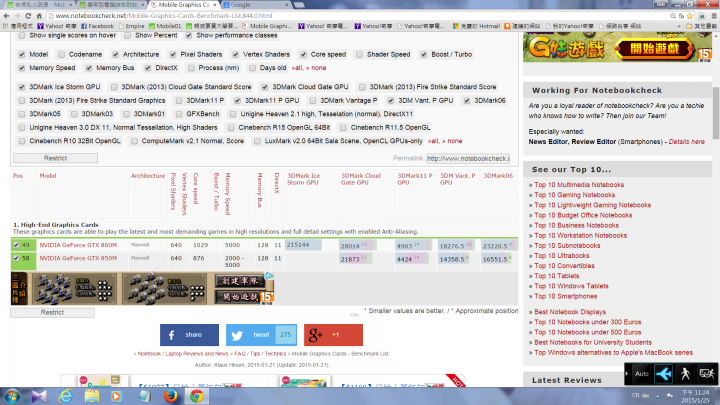Enable the Process (nm) checkbox
Screen dimensions: 720x405
pyautogui.click(x=191, y=68)
